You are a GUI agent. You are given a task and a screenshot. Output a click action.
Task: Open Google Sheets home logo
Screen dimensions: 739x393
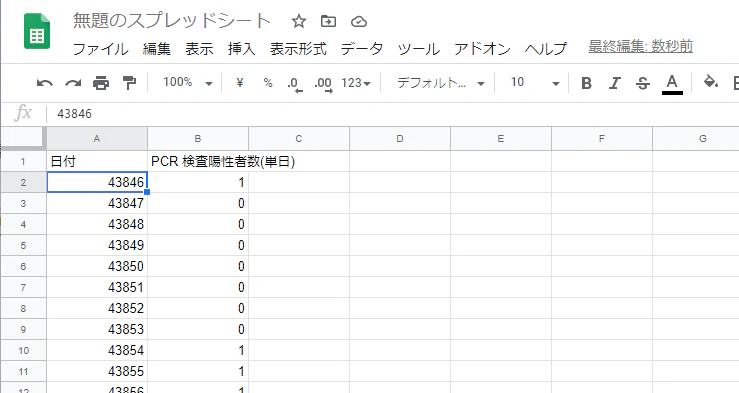tap(37, 32)
